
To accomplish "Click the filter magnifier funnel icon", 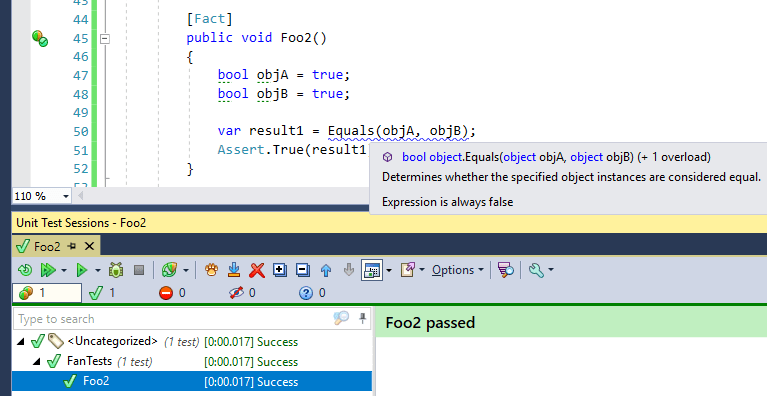I will [x=505, y=270].
